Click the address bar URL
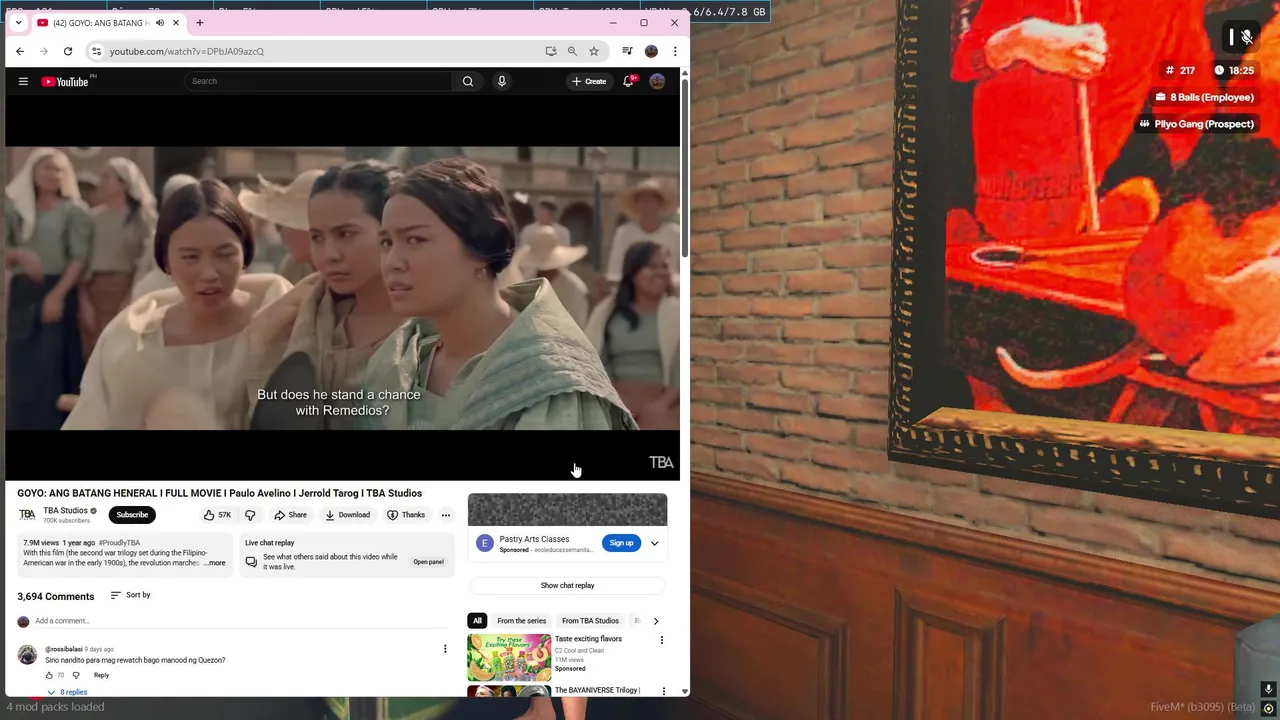The height and width of the screenshot is (720, 1280). (x=187, y=51)
